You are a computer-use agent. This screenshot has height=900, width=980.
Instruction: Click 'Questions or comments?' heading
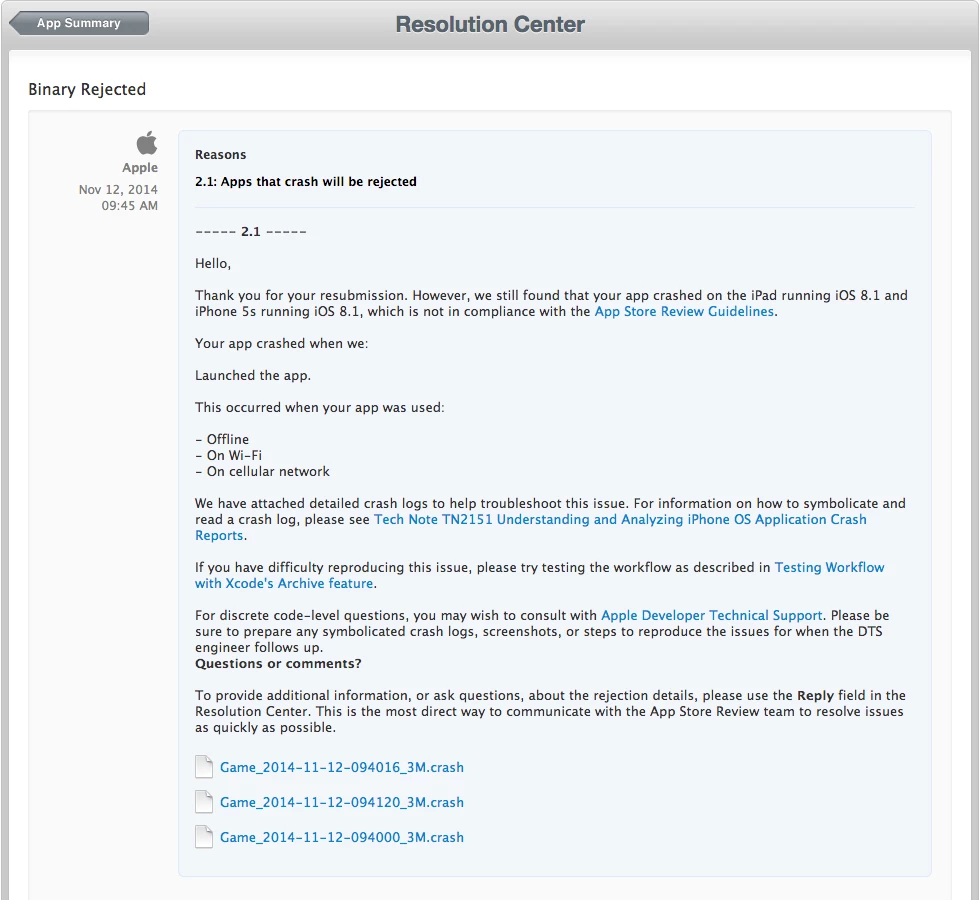click(x=278, y=664)
